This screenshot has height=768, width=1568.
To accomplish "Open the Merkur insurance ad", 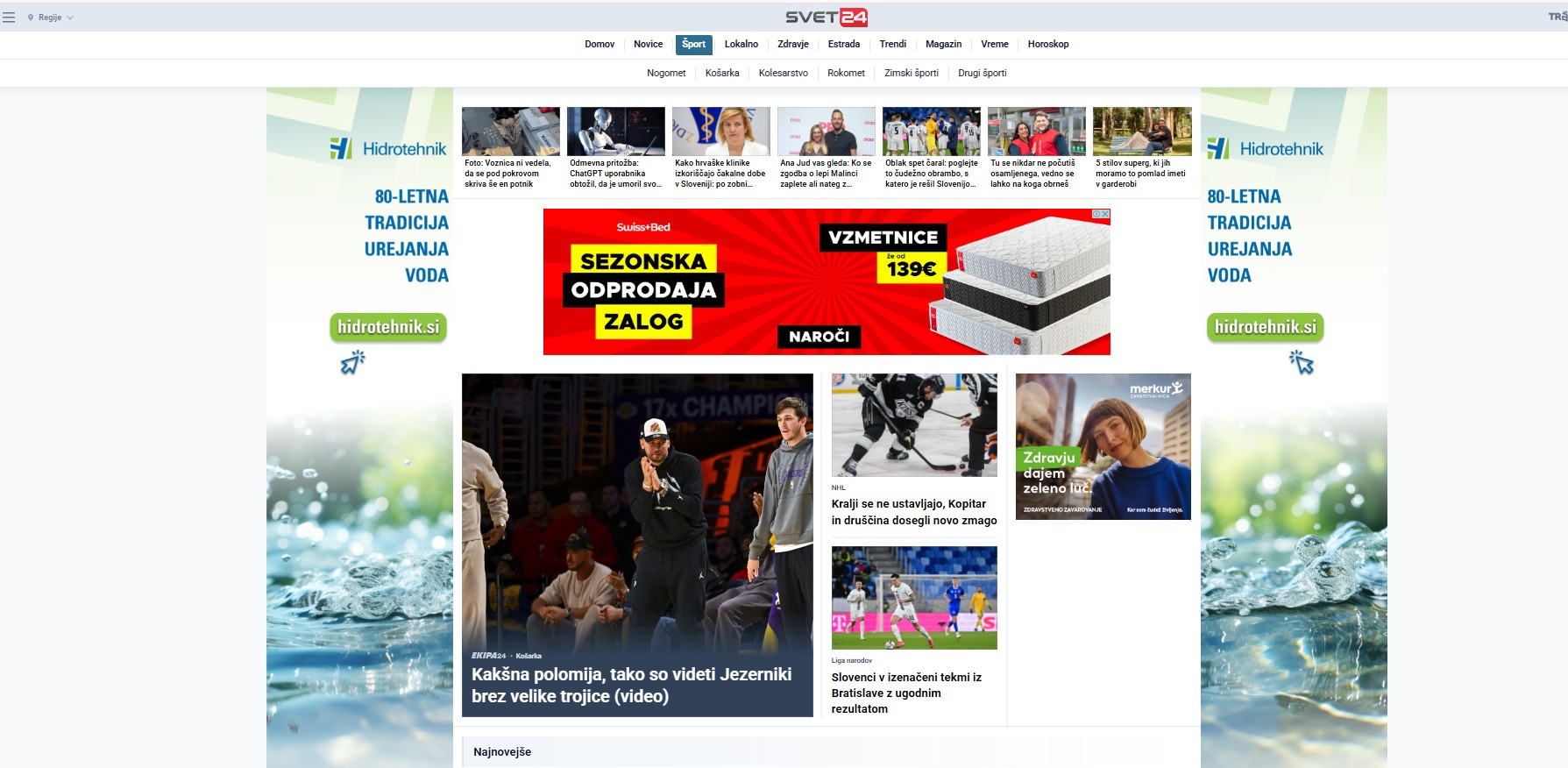I will pyautogui.click(x=1103, y=446).
